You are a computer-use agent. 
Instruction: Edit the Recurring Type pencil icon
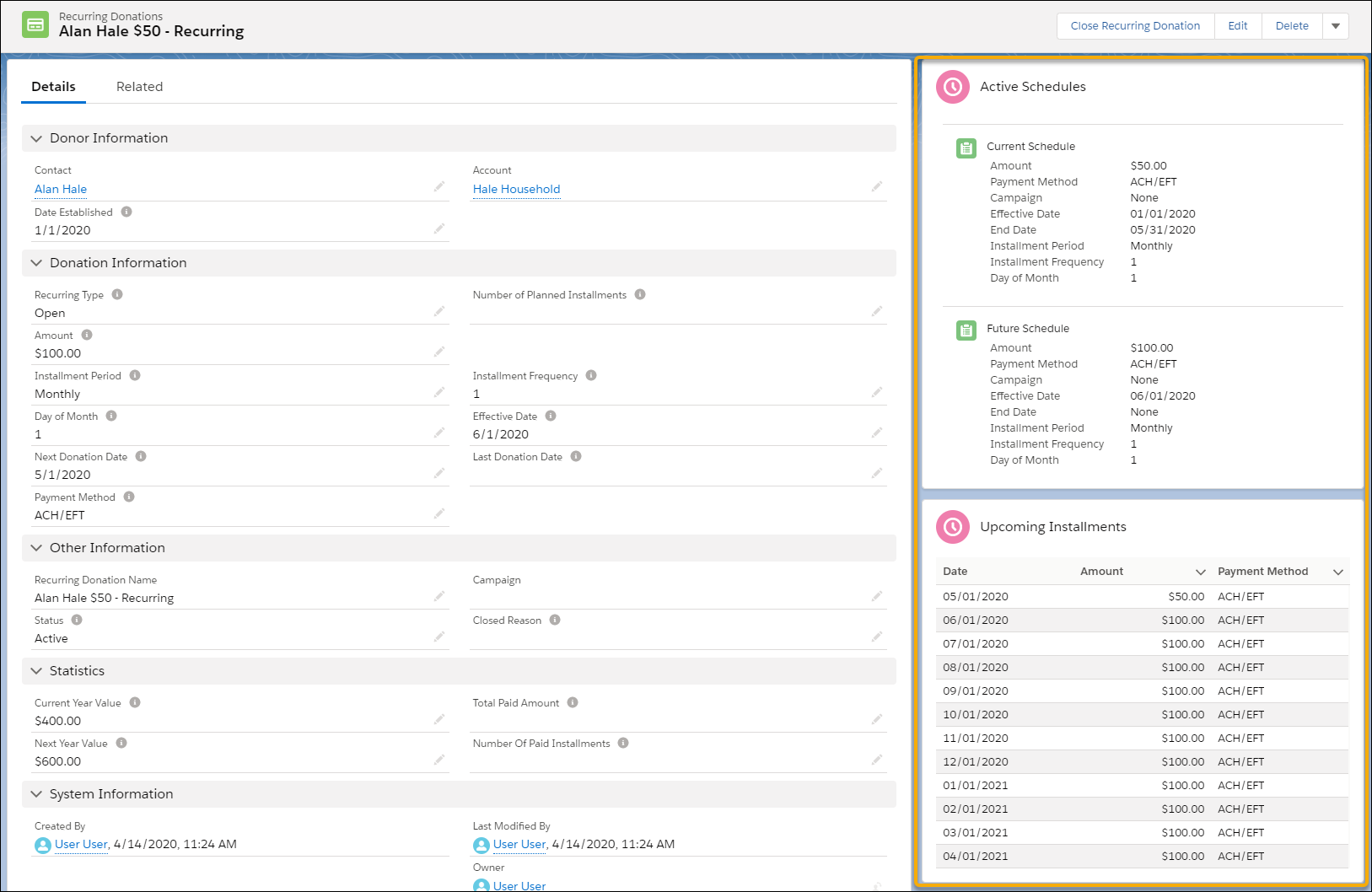coord(439,311)
